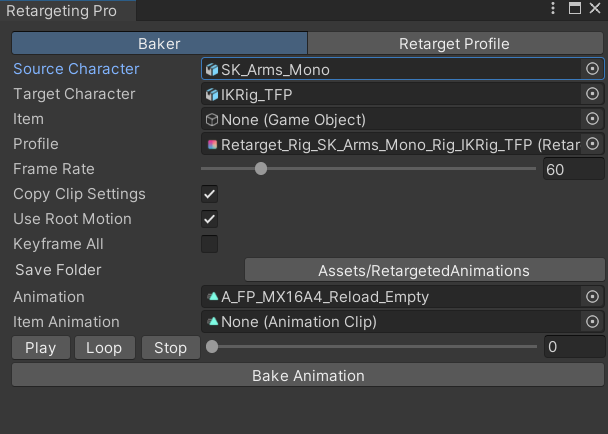Image resolution: width=608 pixels, height=434 pixels.
Task: Disable the Copy Clip Settings checkbox
Action: pos(210,194)
